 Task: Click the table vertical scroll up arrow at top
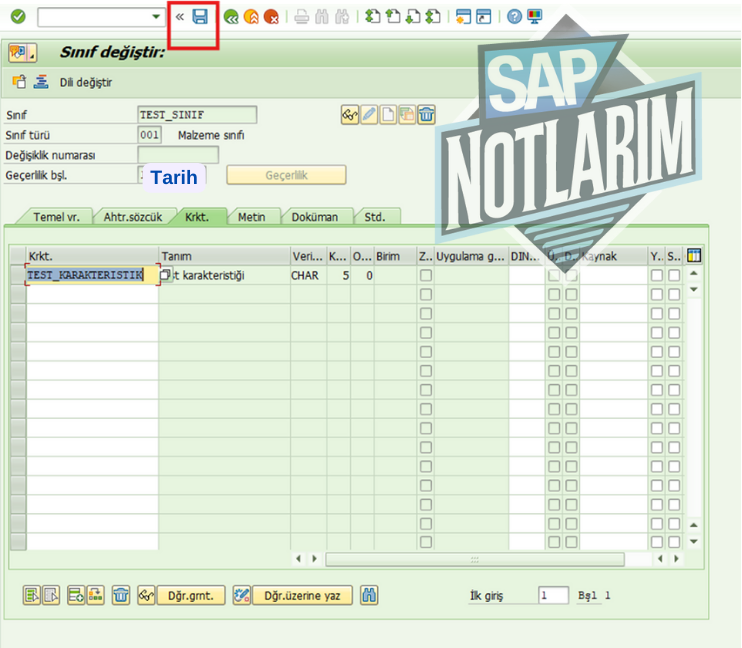click(694, 273)
